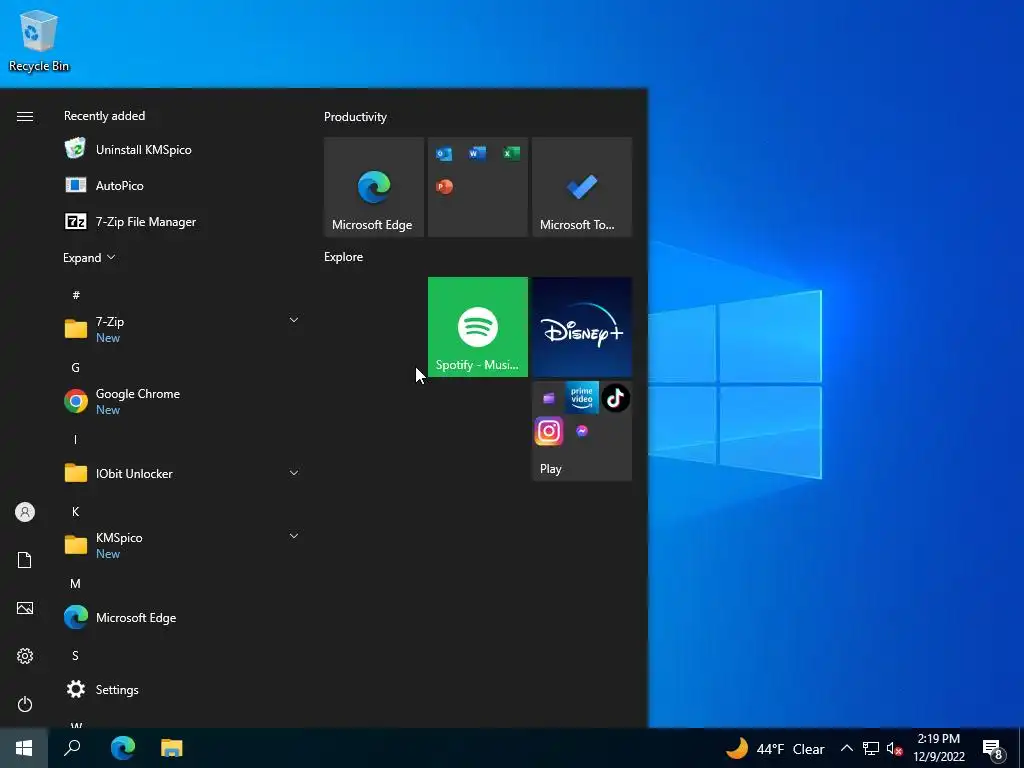This screenshot has height=768, width=1024.
Task: Open the Spotify Music tile
Action: pos(477,327)
